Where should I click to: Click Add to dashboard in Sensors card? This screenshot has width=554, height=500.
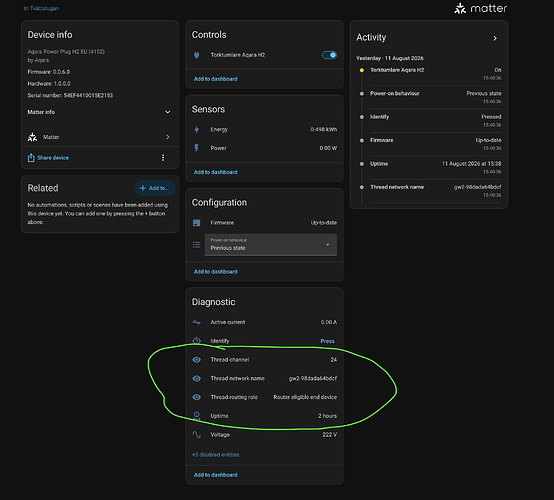[x=215, y=172]
